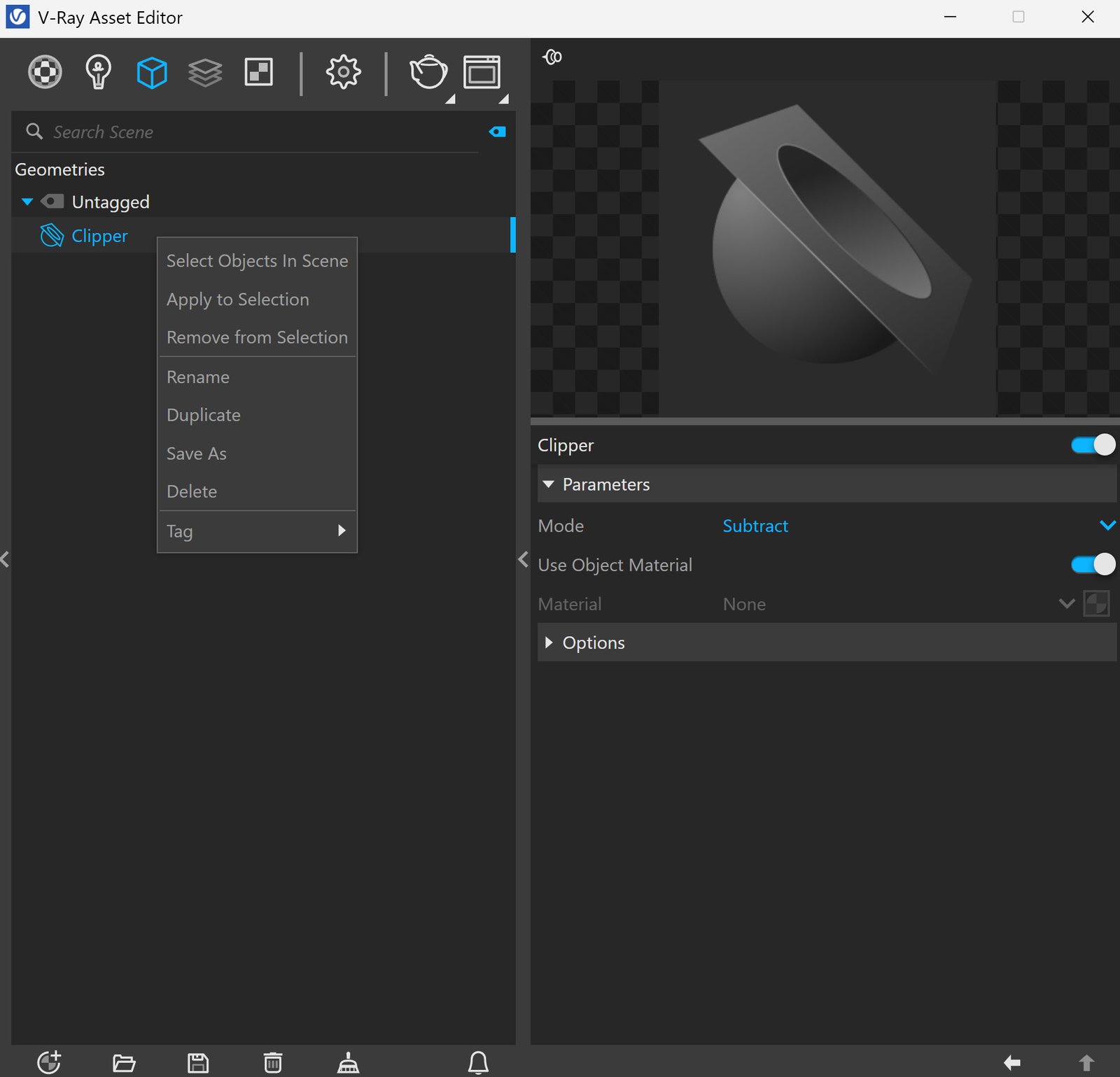1120x1077 pixels.
Task: Click the Save Asset disk icon
Action: click(198, 1063)
